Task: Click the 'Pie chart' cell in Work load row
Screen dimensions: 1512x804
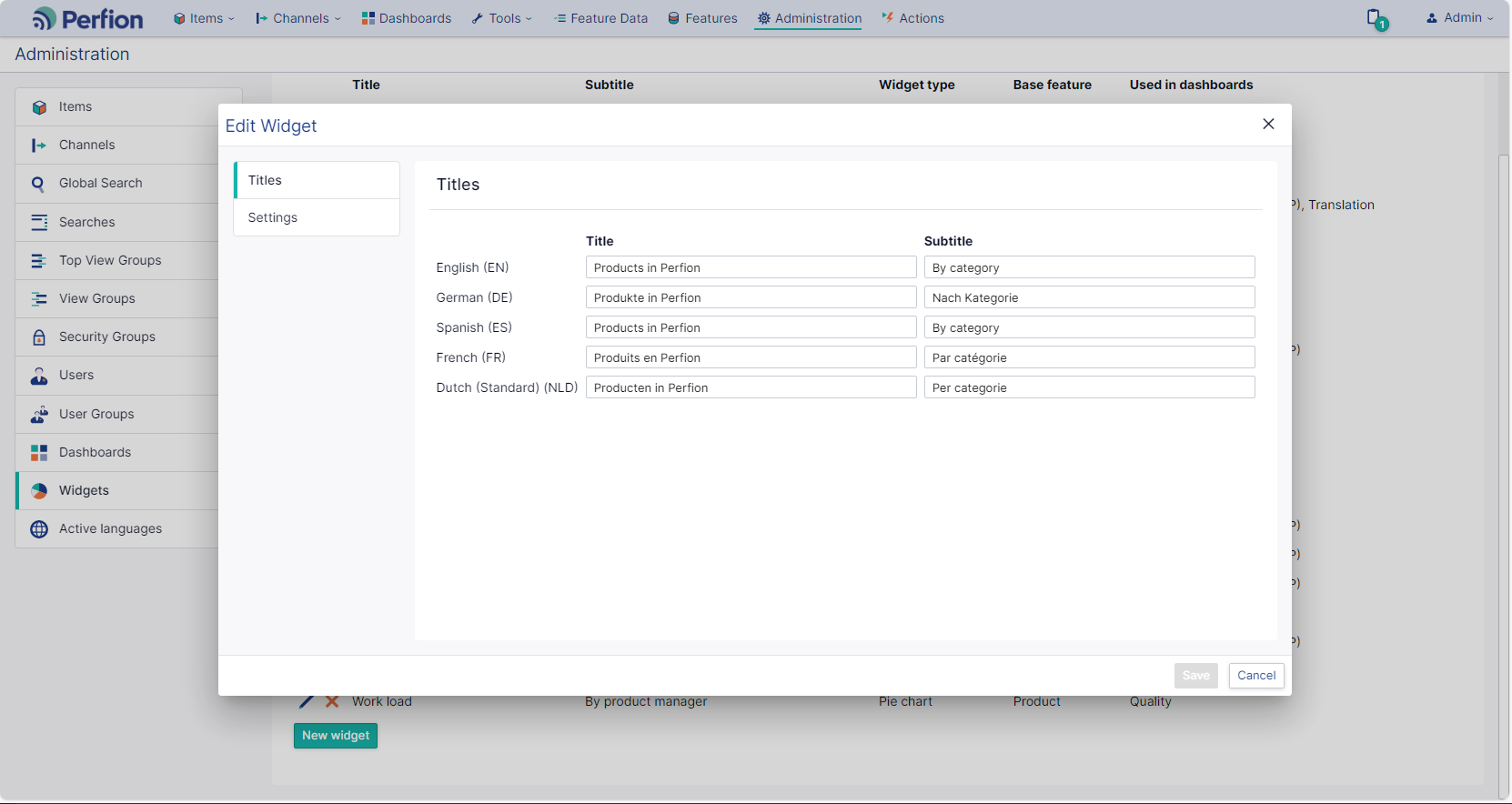Action: coord(905,701)
